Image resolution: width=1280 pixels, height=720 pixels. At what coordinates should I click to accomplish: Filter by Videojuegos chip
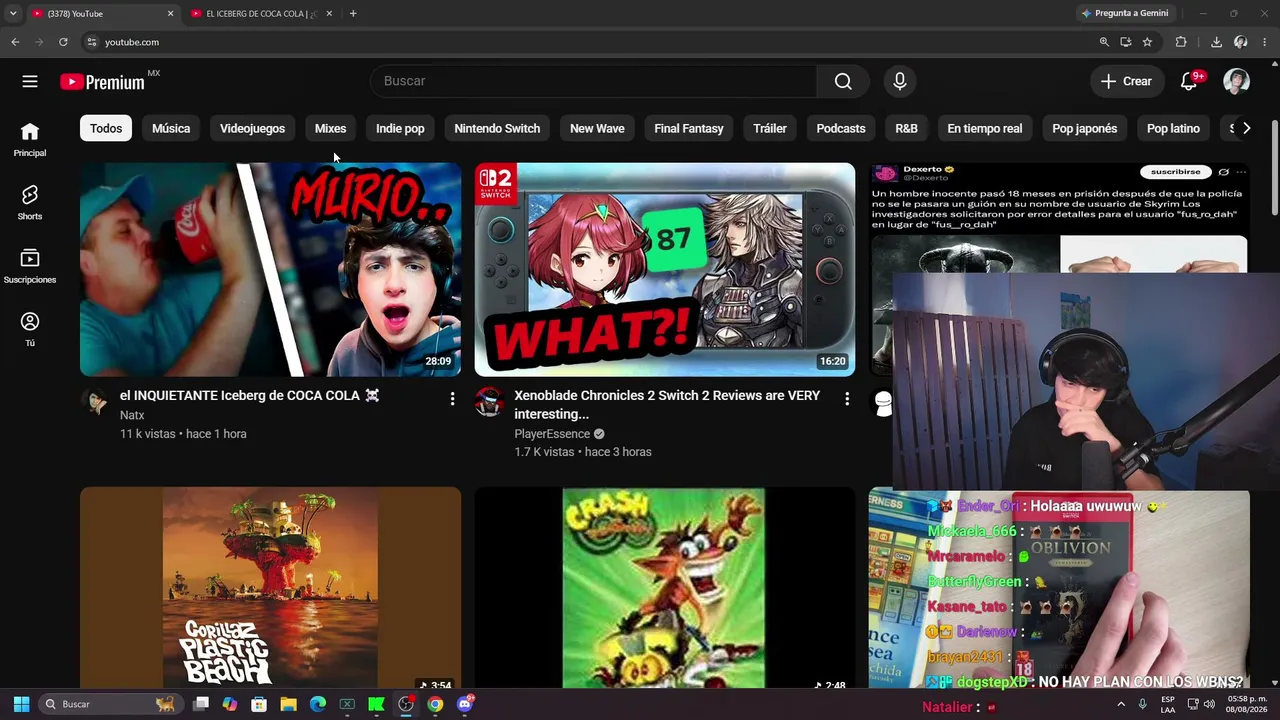(252, 128)
